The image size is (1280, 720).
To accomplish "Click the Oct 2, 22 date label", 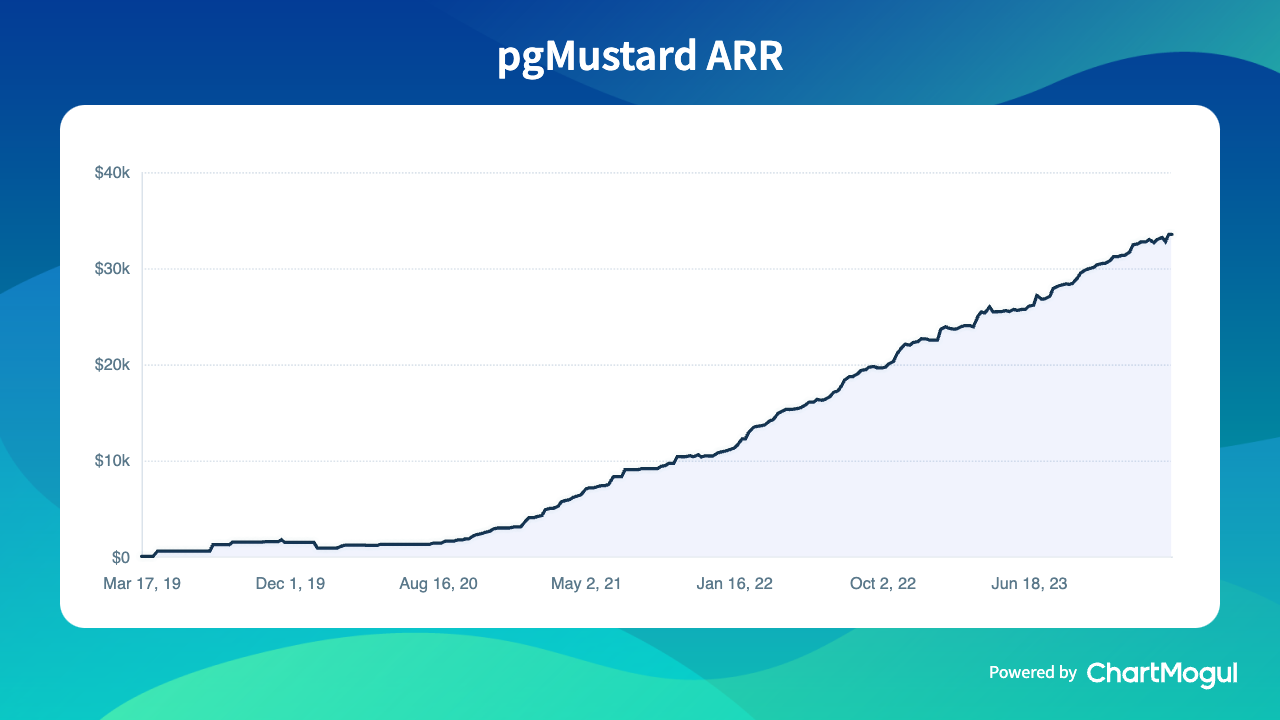I will (x=881, y=584).
